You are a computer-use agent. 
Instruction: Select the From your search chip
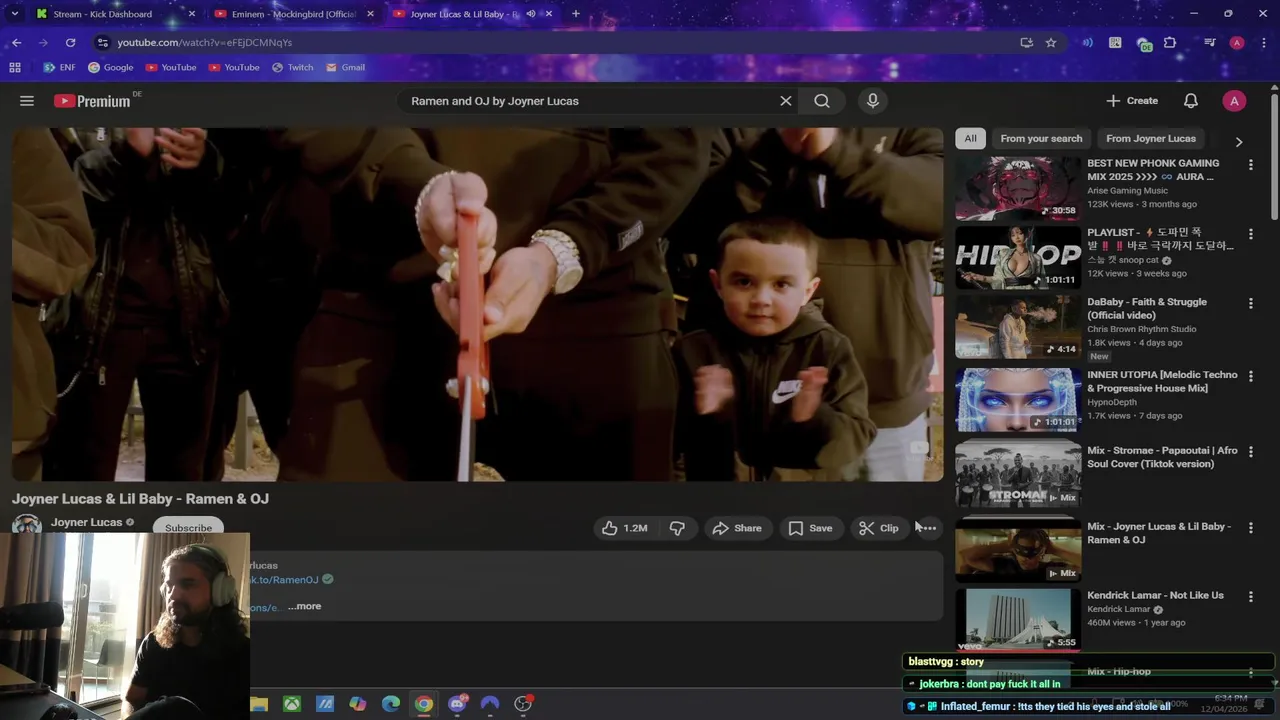[1041, 139]
